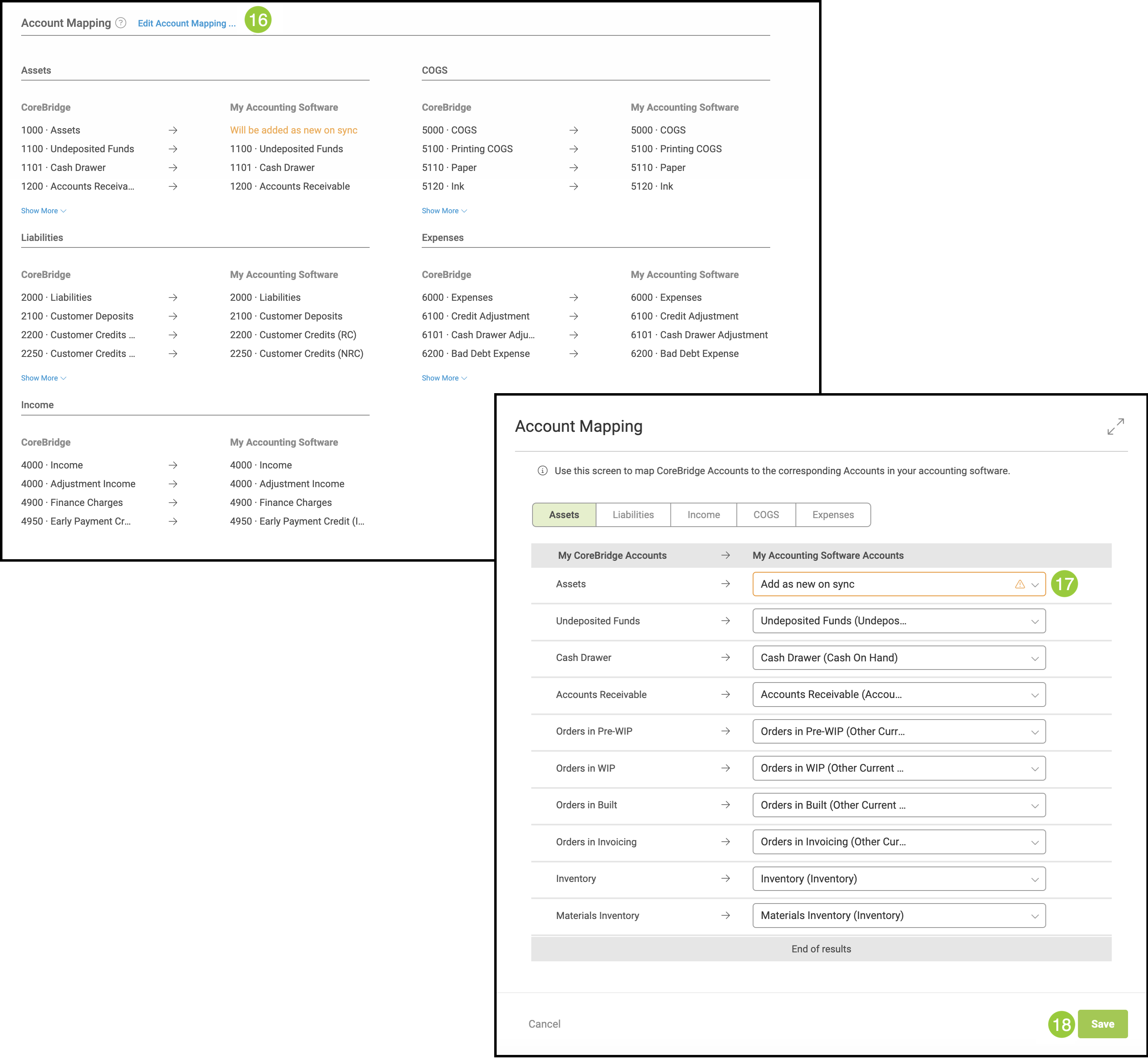Viewport: 1148px width, 1059px height.
Task: Click the warning icon in Assets dropdown
Action: click(1019, 584)
